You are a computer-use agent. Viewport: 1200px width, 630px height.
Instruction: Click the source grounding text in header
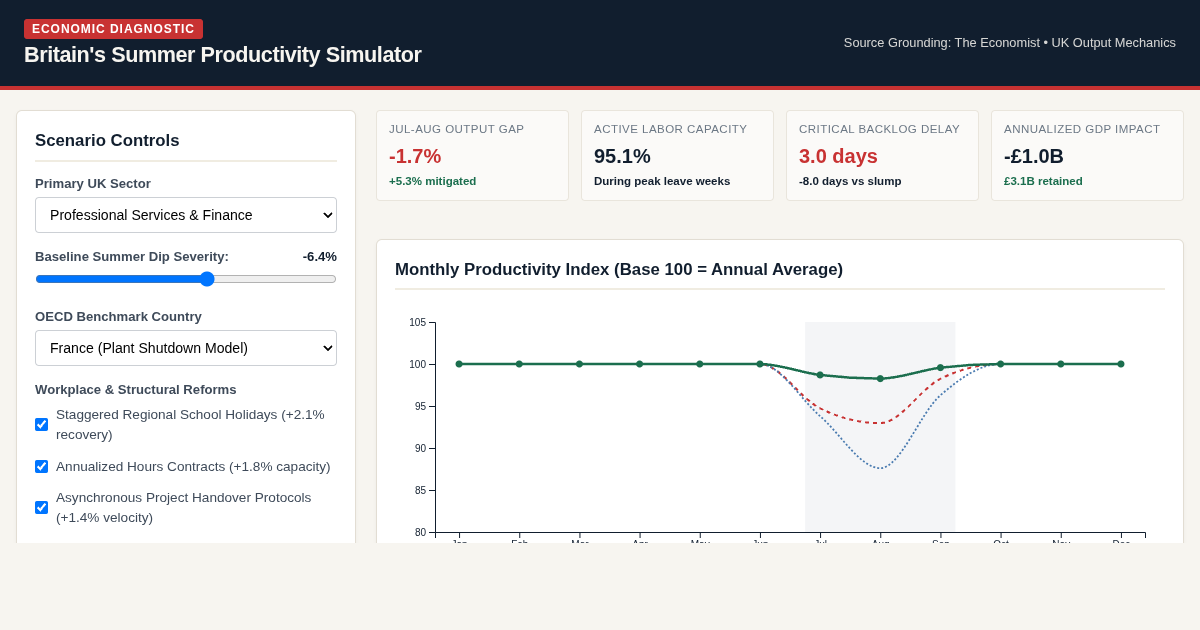click(1010, 43)
